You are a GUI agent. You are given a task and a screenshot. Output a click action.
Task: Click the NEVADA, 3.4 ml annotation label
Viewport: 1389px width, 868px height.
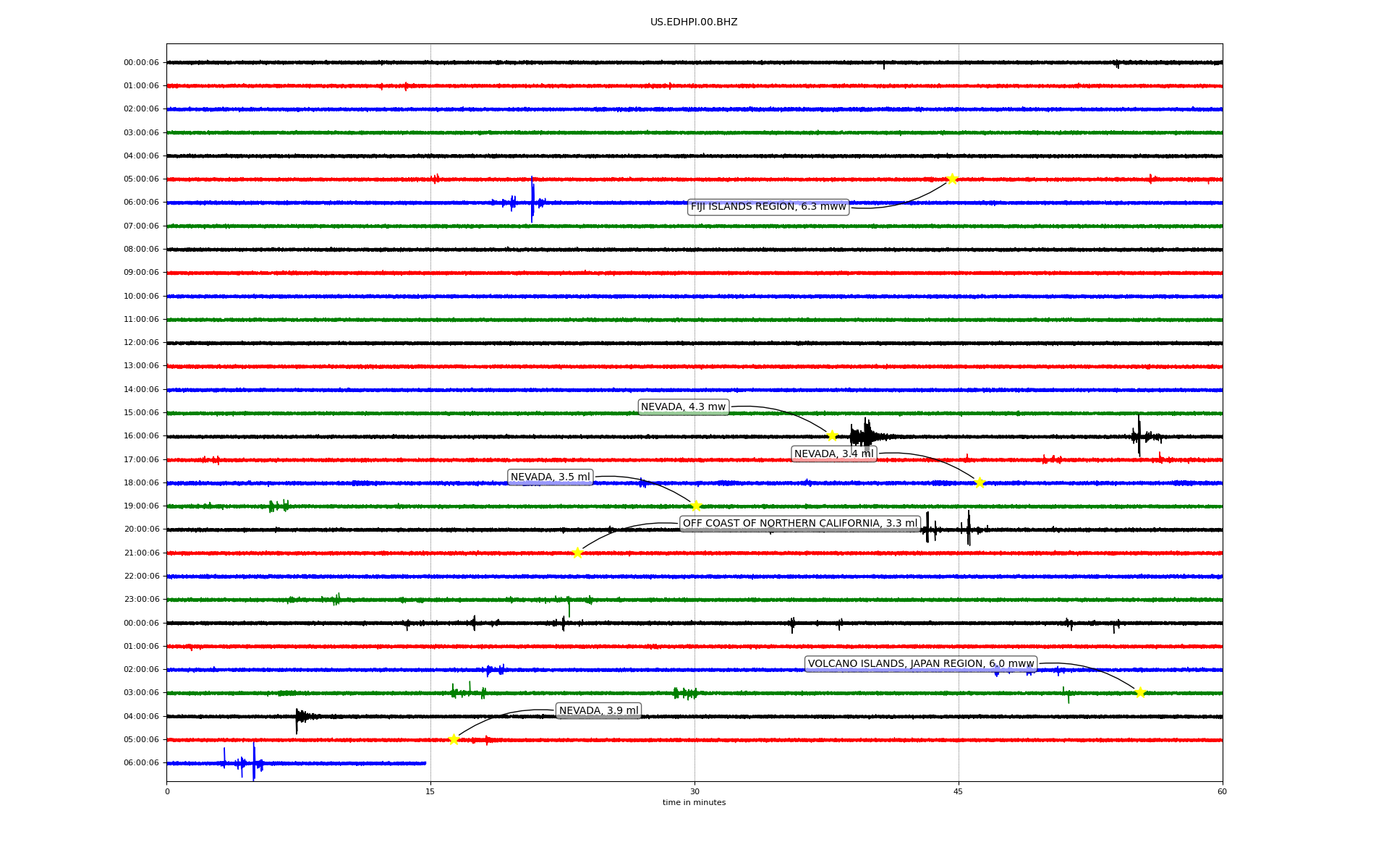pos(833,454)
